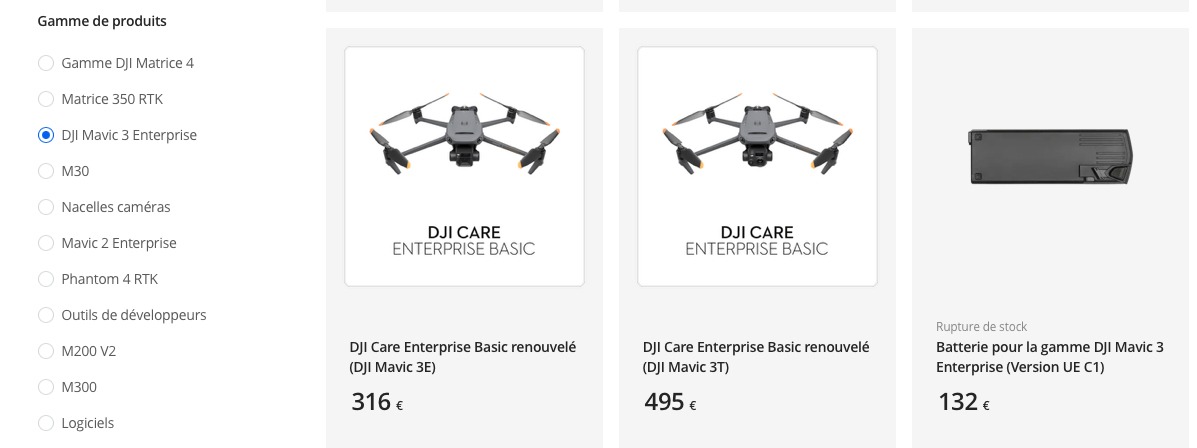Image resolution: width=1197 pixels, height=448 pixels.
Task: Pick the M200 V2 radio button
Action: pyautogui.click(x=46, y=351)
